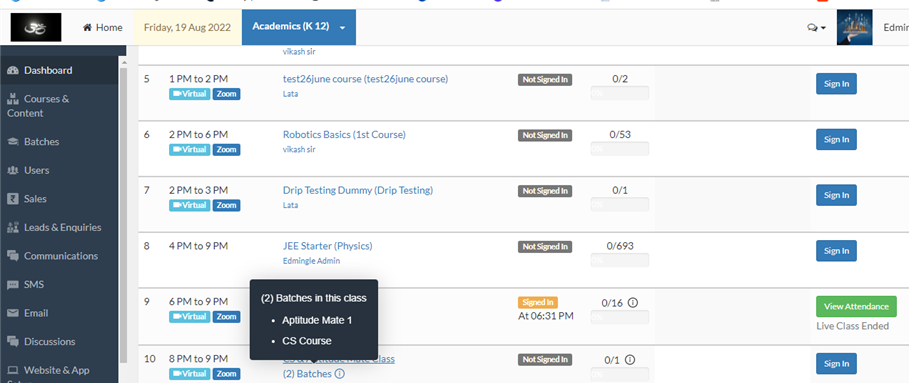
Task: Click the View Attendance button
Action: click(x=856, y=307)
